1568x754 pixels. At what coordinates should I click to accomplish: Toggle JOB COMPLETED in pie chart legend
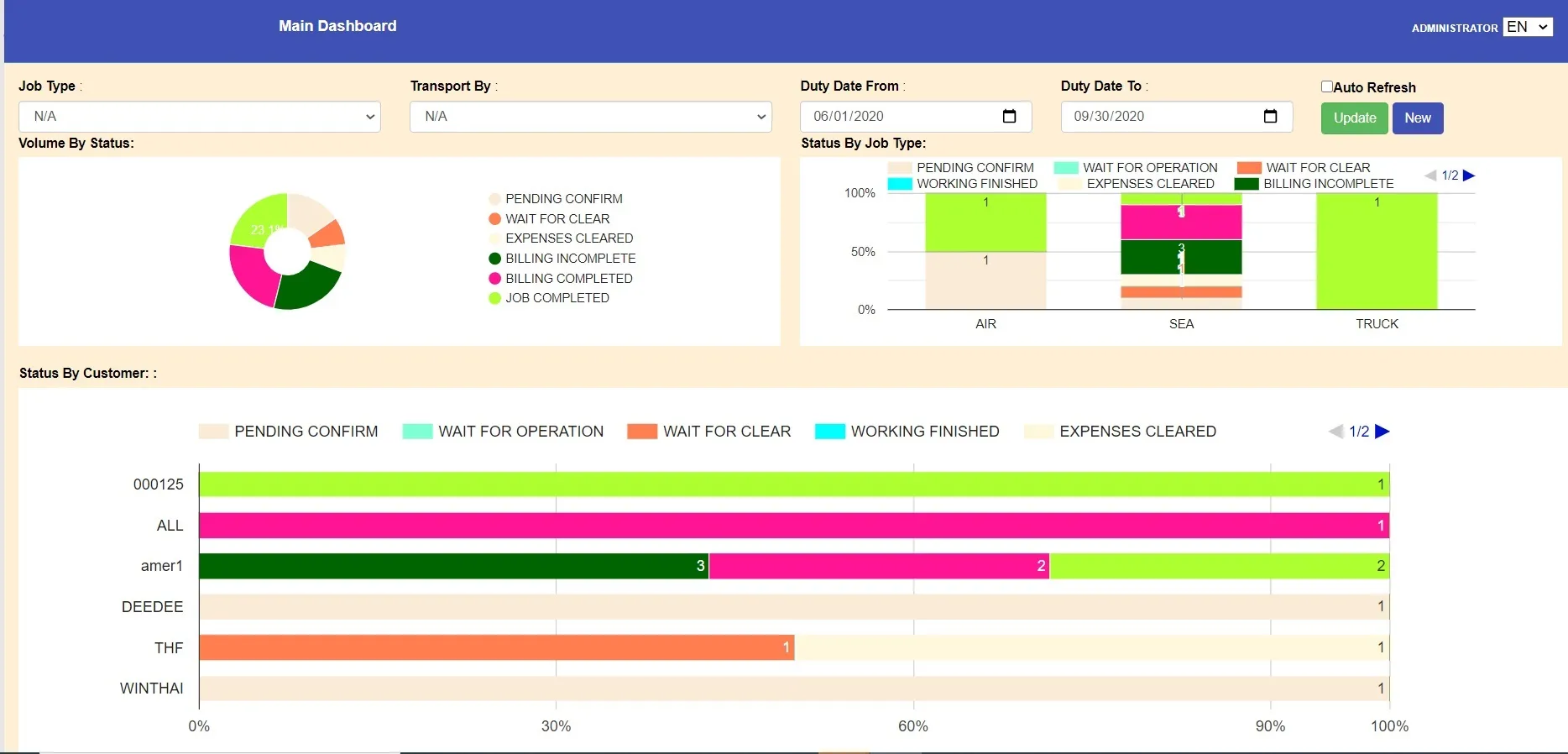[x=549, y=298]
